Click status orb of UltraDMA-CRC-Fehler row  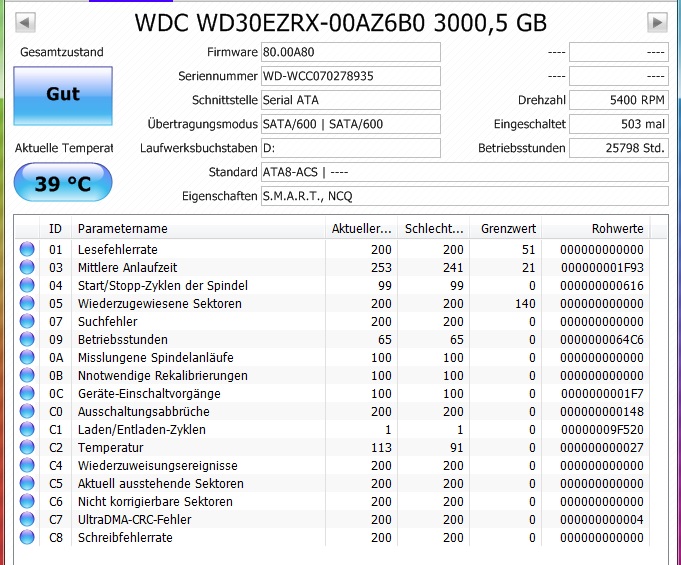(27, 519)
